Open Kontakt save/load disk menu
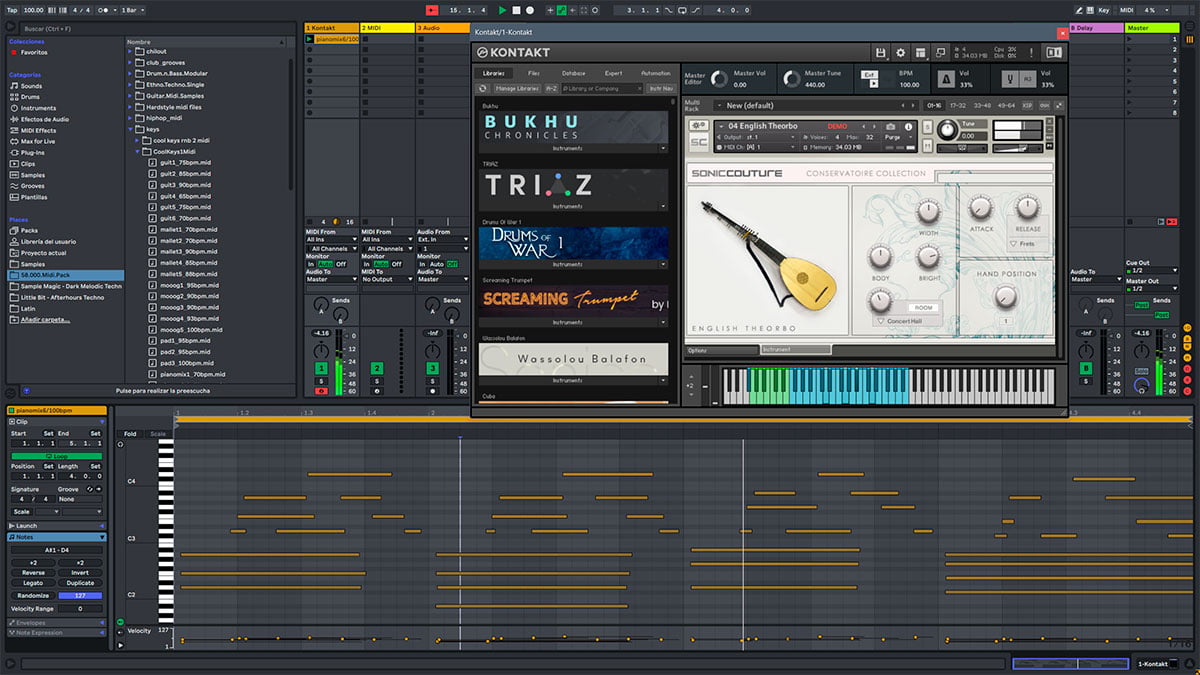Viewport: 1200px width, 675px height. coord(880,52)
